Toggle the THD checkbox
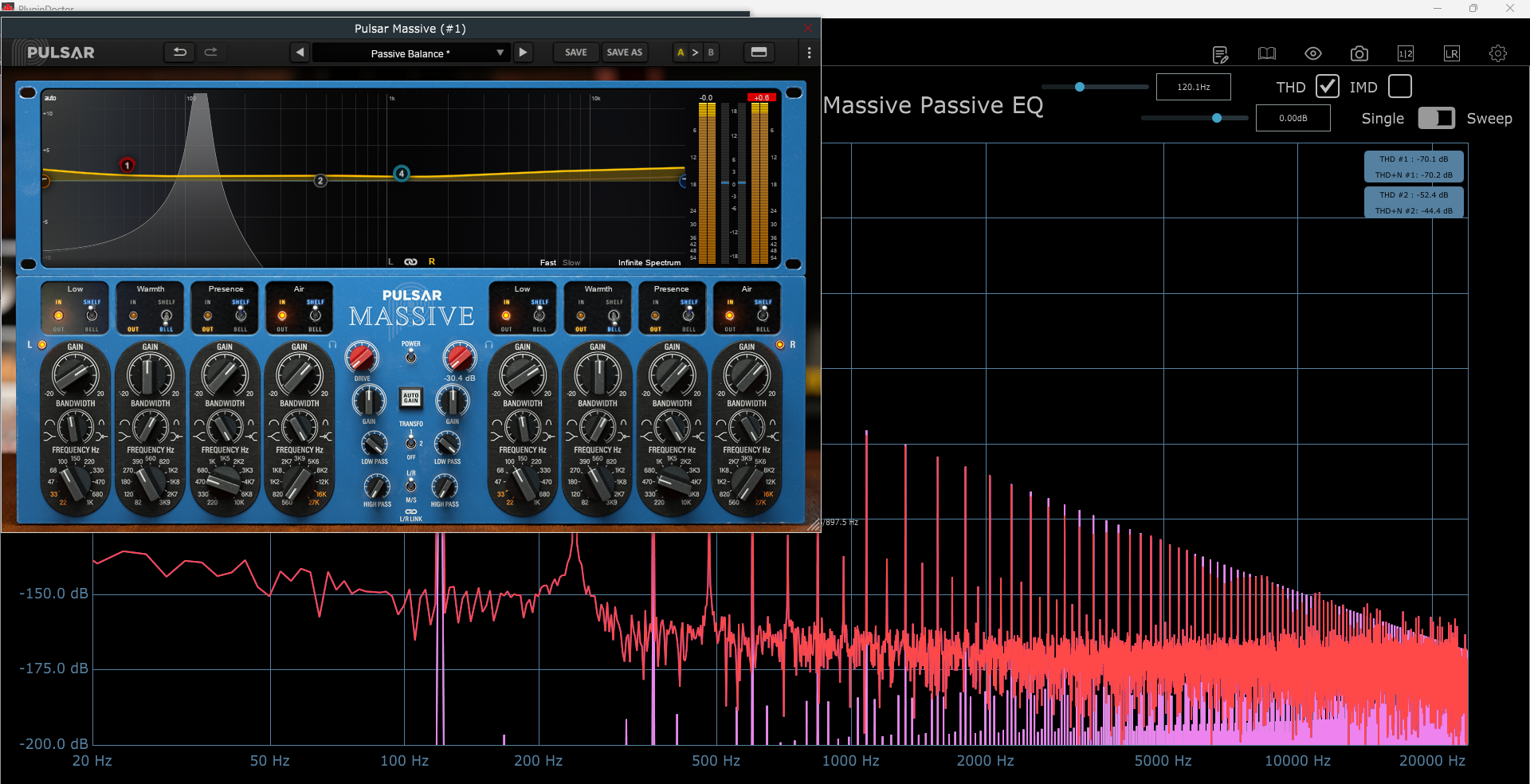 1327,86
